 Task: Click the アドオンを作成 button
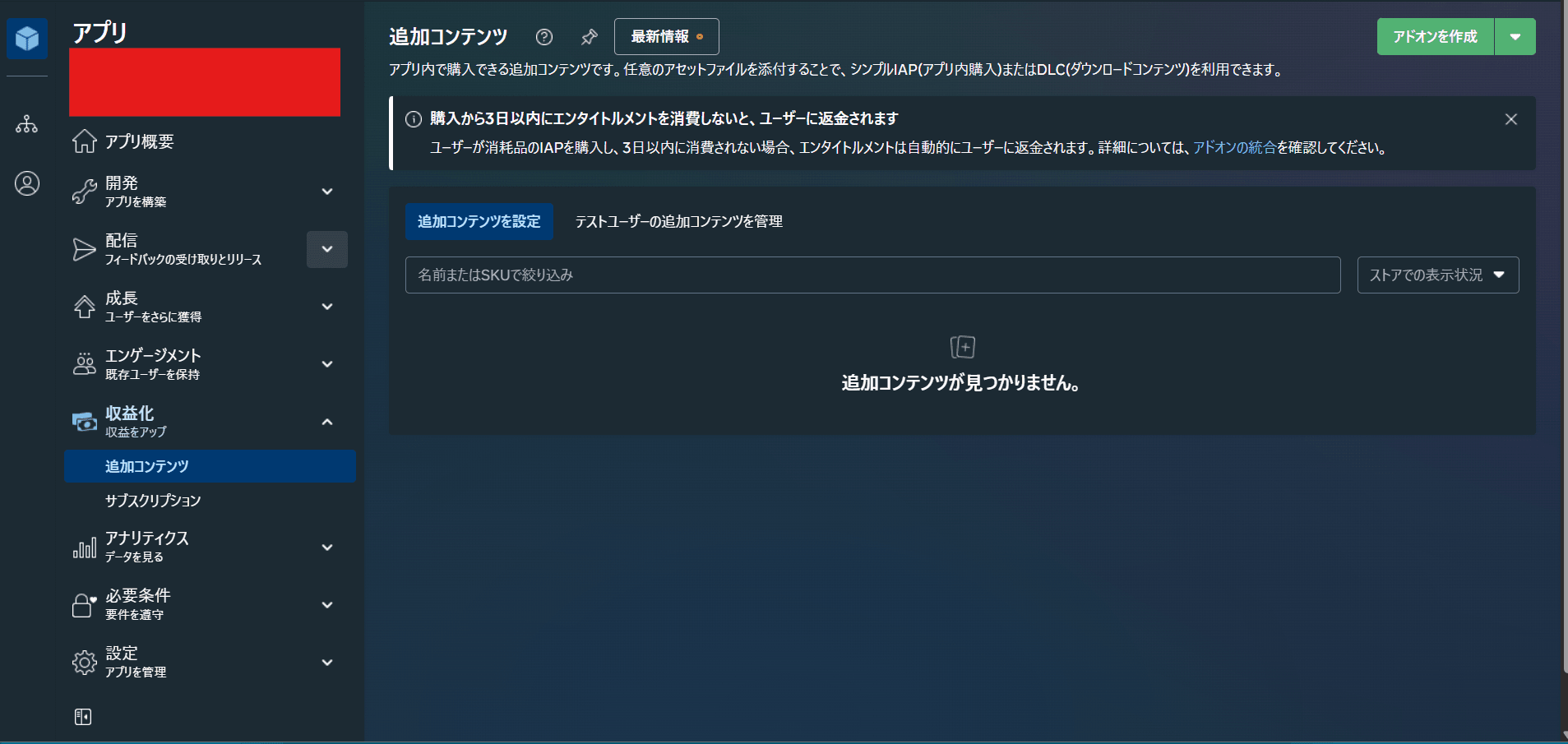pyautogui.click(x=1435, y=36)
